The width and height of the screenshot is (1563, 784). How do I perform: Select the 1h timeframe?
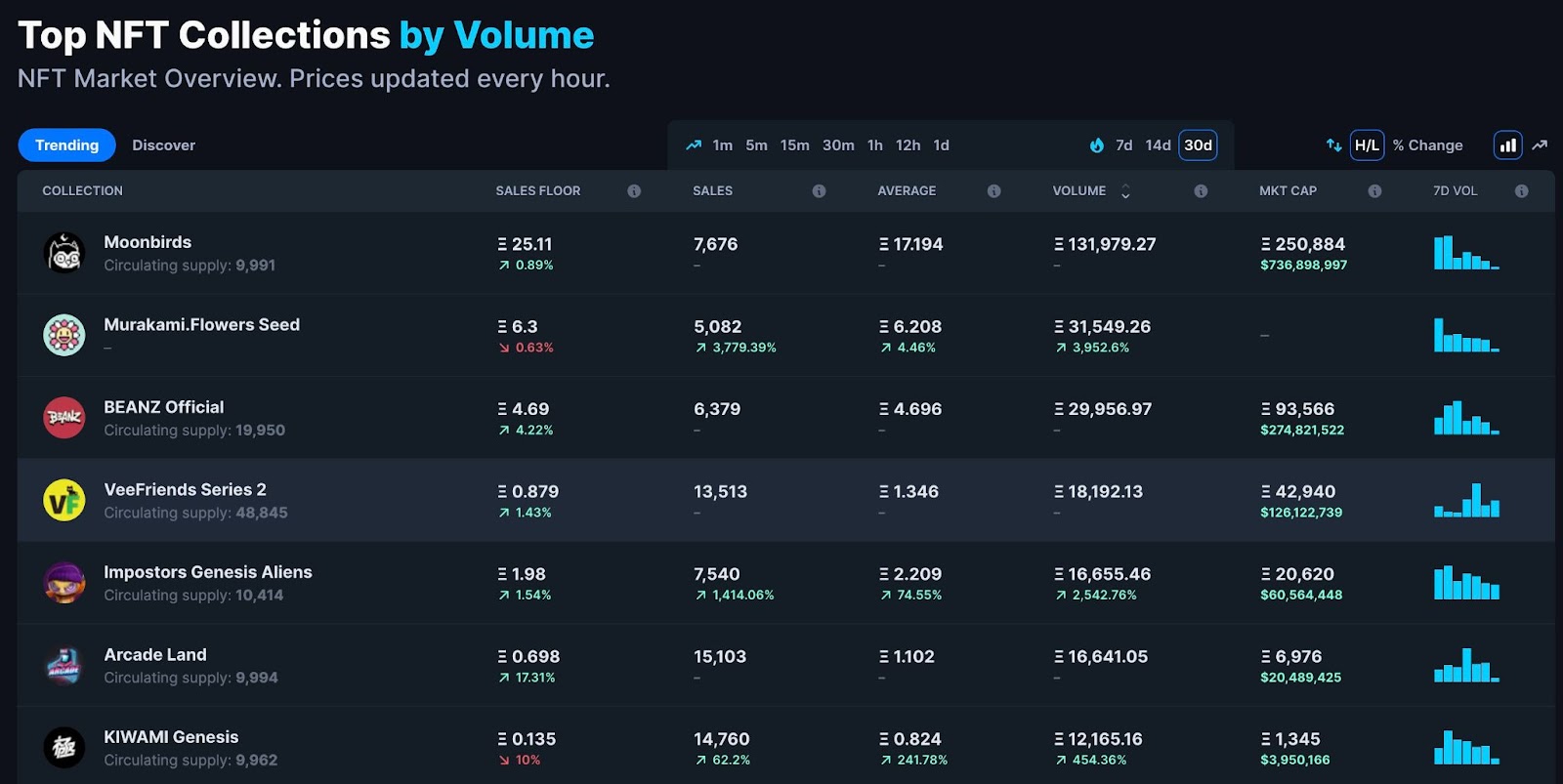tap(875, 145)
